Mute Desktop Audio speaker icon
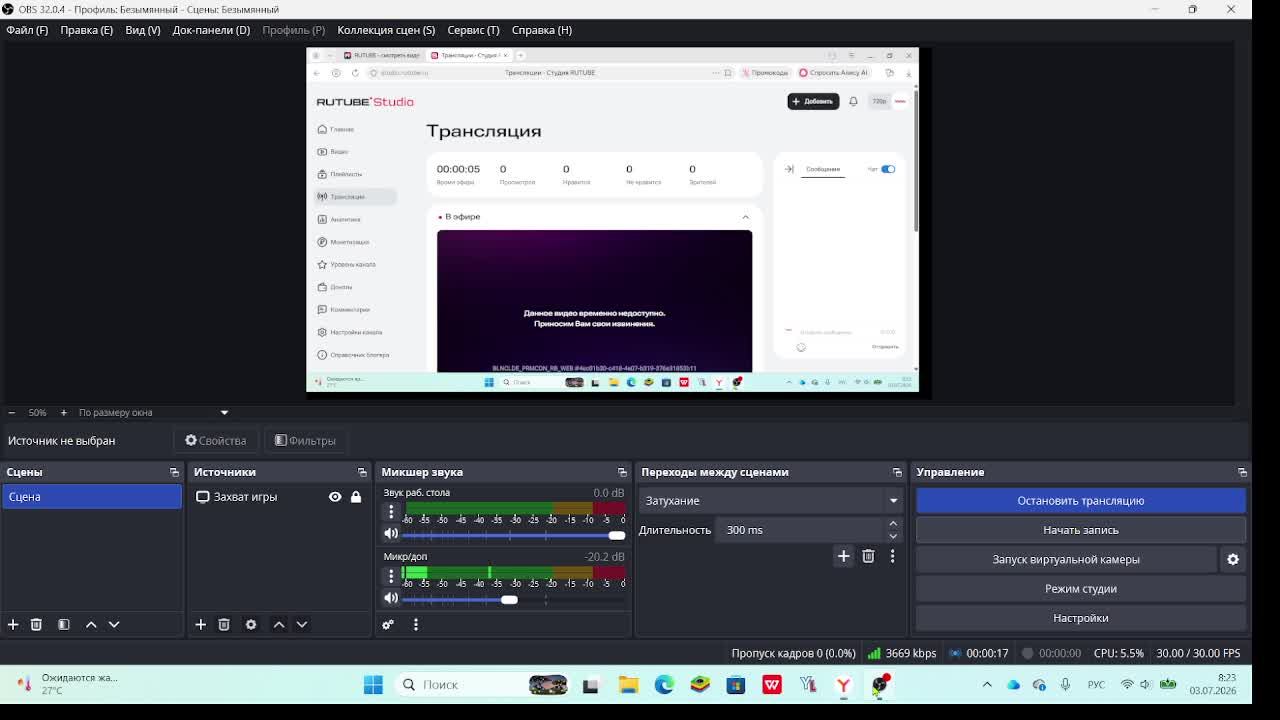This screenshot has width=1280, height=720. pyautogui.click(x=391, y=533)
